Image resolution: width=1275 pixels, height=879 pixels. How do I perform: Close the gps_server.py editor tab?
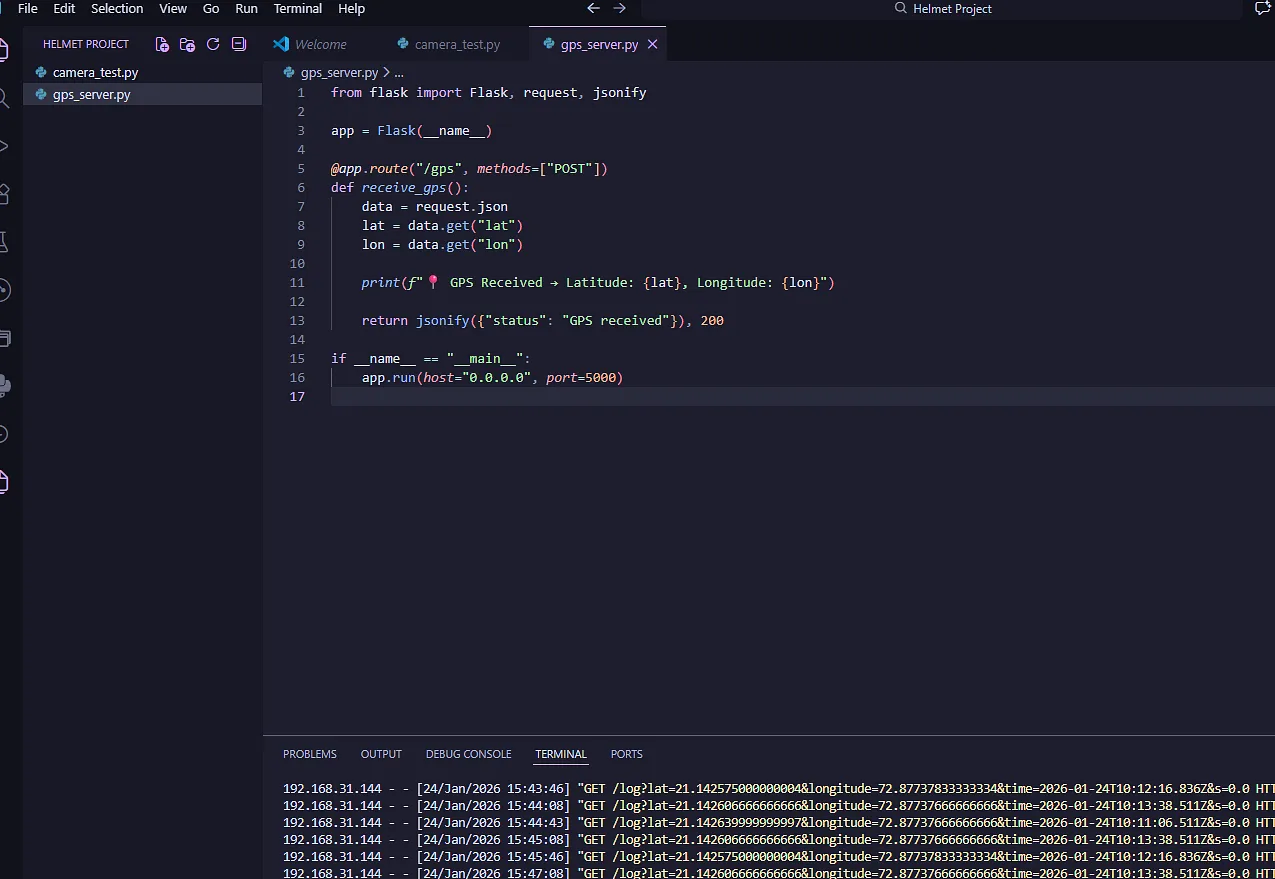click(x=653, y=44)
